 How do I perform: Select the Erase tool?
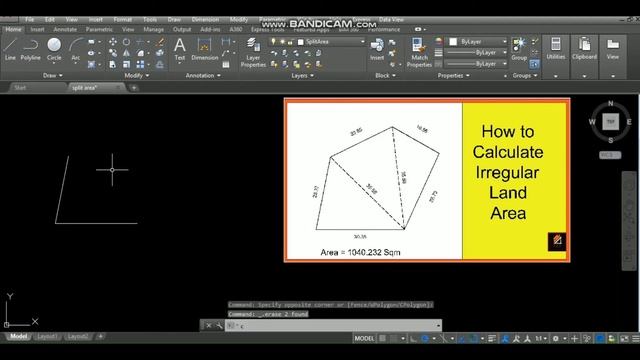160,42
